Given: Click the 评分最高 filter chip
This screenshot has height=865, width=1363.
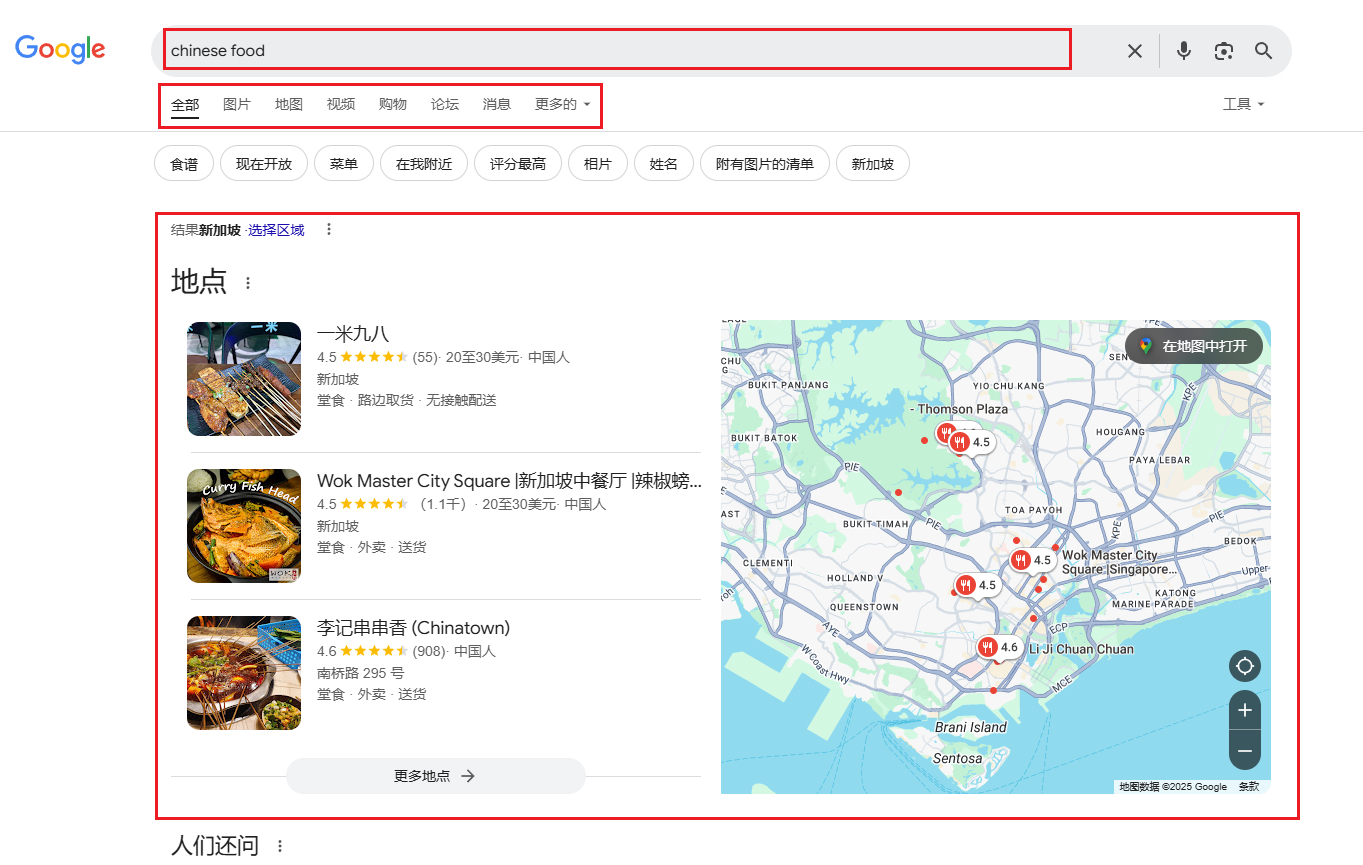Looking at the screenshot, I should point(518,164).
